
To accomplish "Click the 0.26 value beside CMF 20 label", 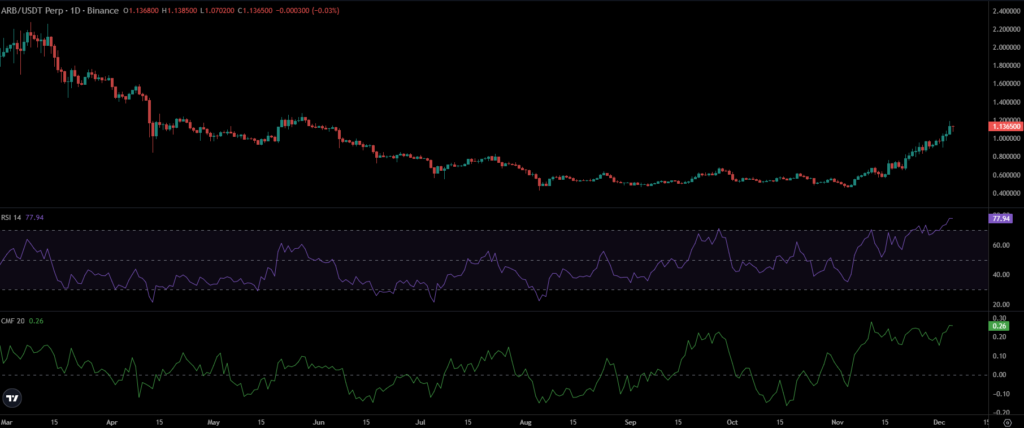I will [x=35, y=321].
